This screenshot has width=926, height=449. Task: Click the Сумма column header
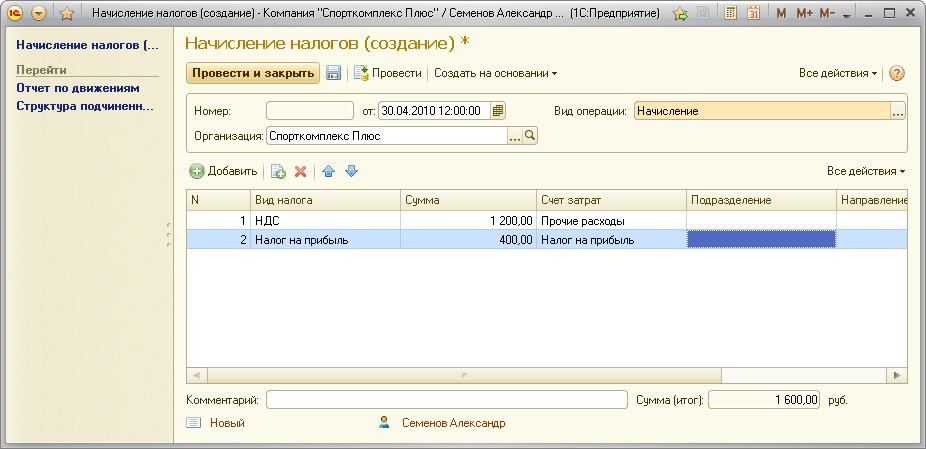[x=468, y=200]
